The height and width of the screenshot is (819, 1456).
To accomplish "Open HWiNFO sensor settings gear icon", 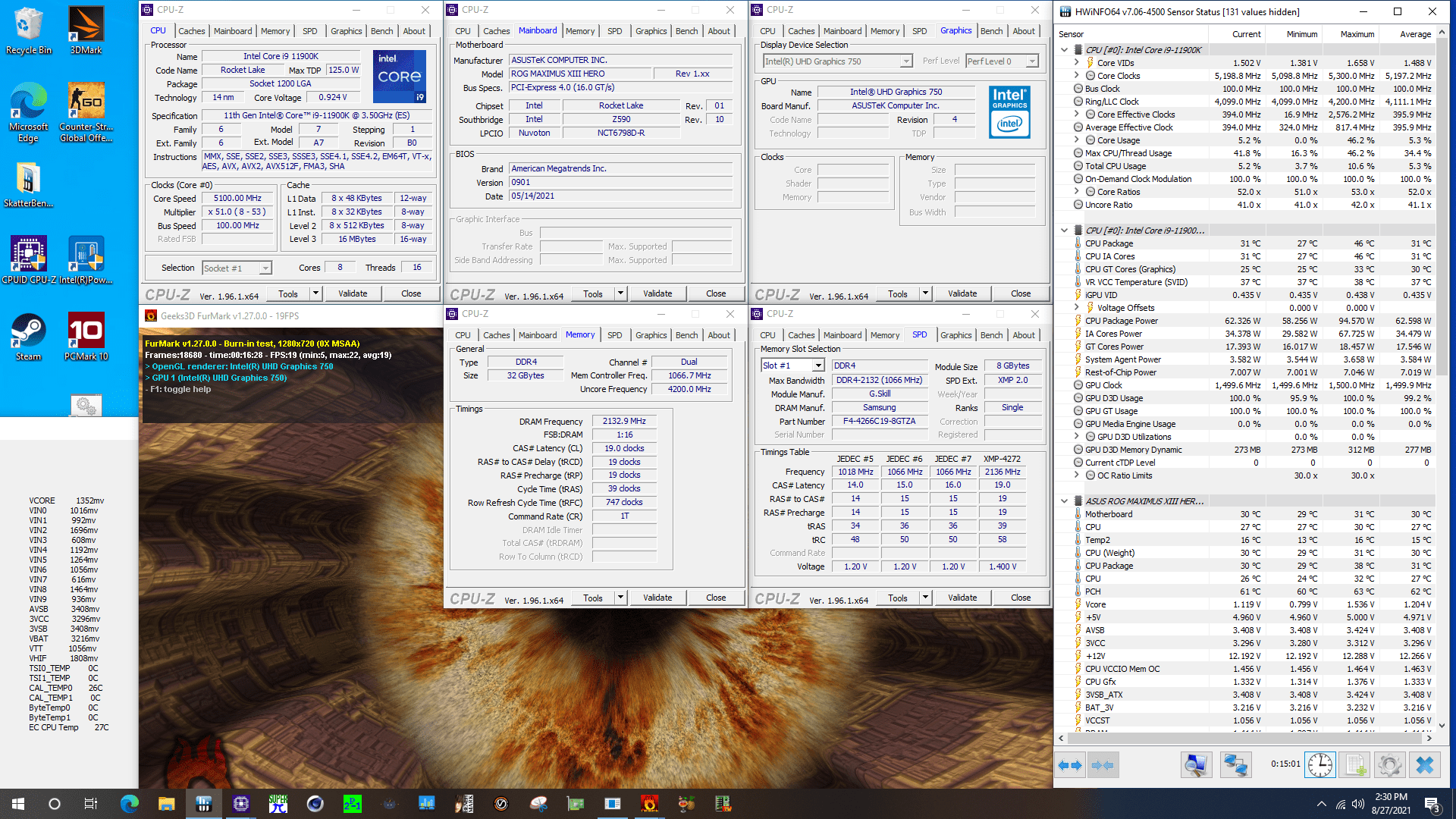I will pyautogui.click(x=1390, y=766).
